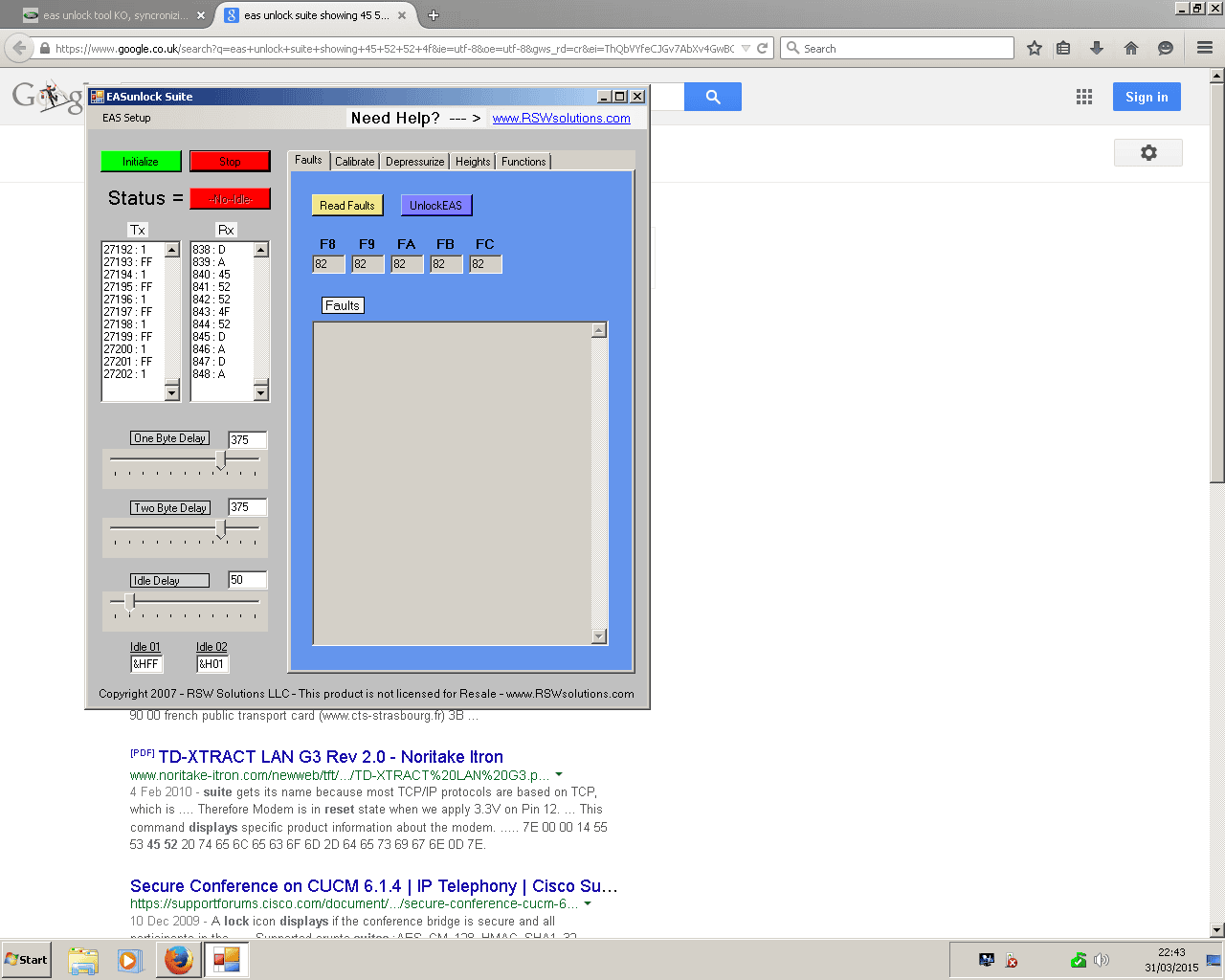
Task: Click Tx list scroll down arrow
Action: coord(172,392)
